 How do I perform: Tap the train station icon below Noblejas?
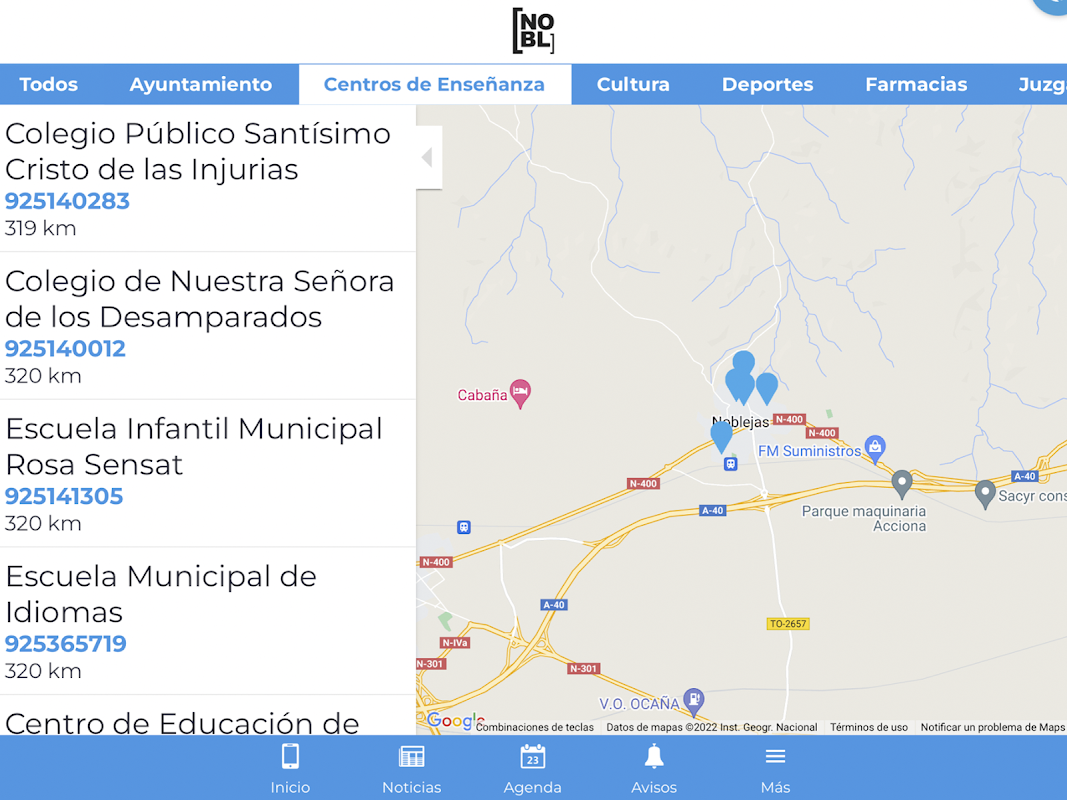(x=730, y=464)
